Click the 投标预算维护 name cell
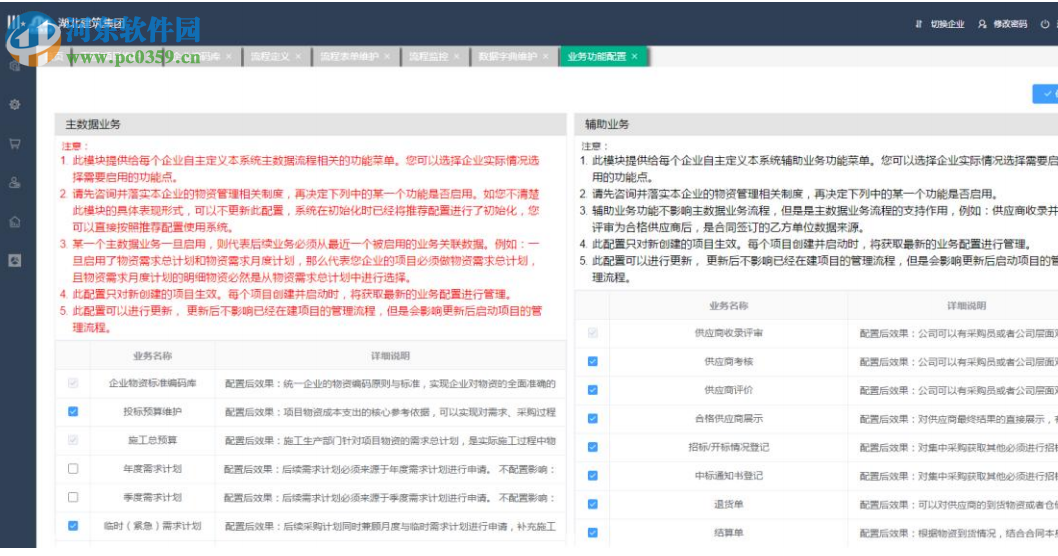The height and width of the screenshot is (556, 1058). point(152,412)
